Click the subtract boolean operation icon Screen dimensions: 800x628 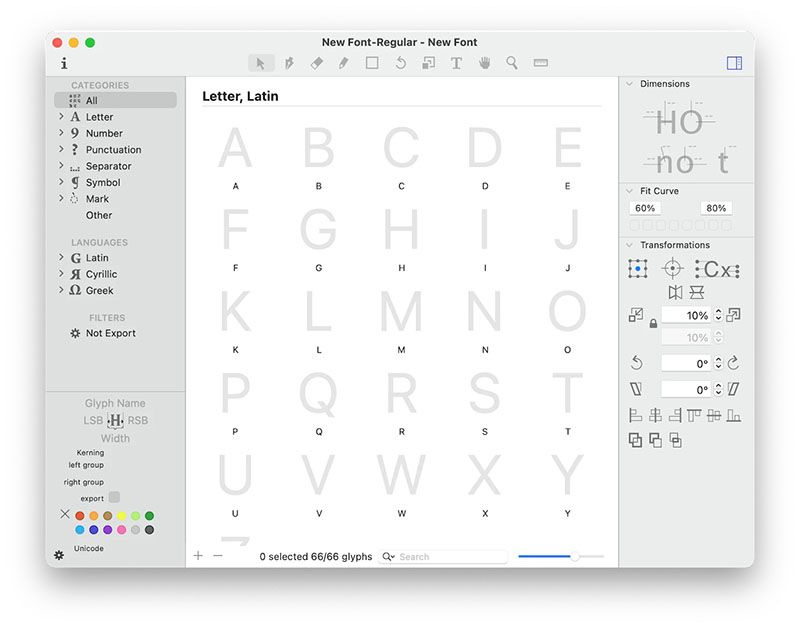(655, 440)
